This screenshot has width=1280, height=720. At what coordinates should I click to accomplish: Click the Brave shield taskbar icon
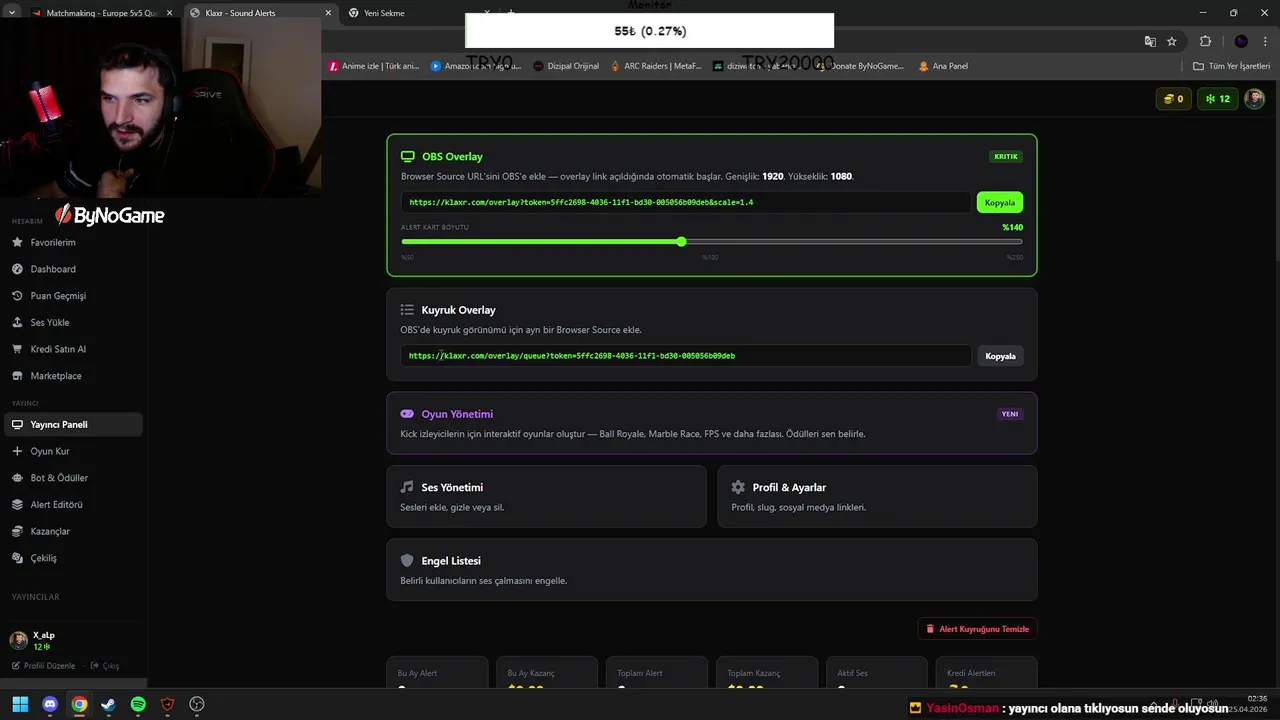167,704
